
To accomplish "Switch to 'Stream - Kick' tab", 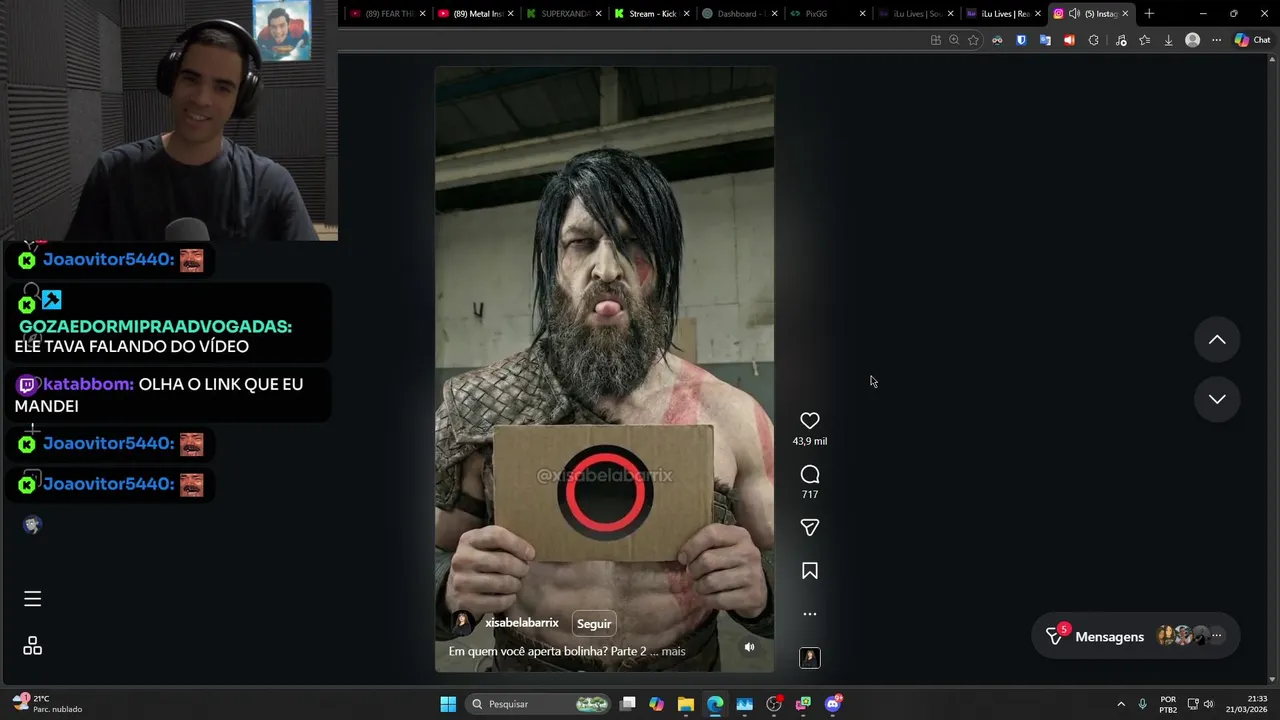I will point(652,14).
